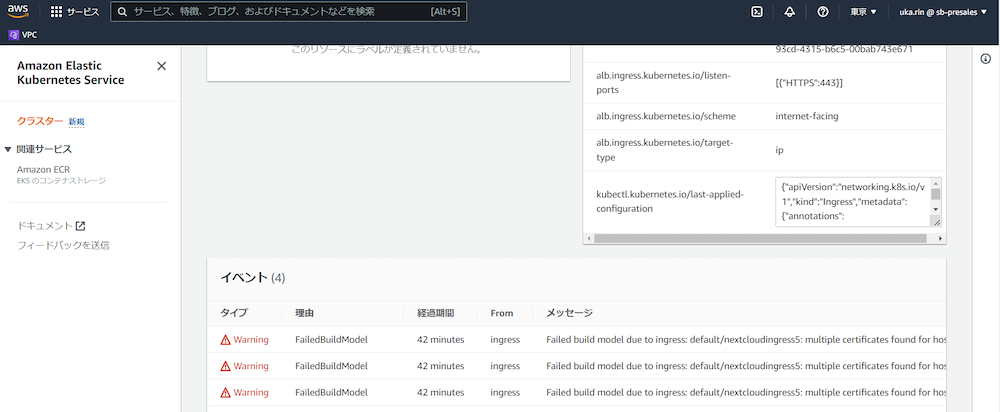Click the info icon on right edge
Viewport: 1000px width, 412px height.
point(985,59)
